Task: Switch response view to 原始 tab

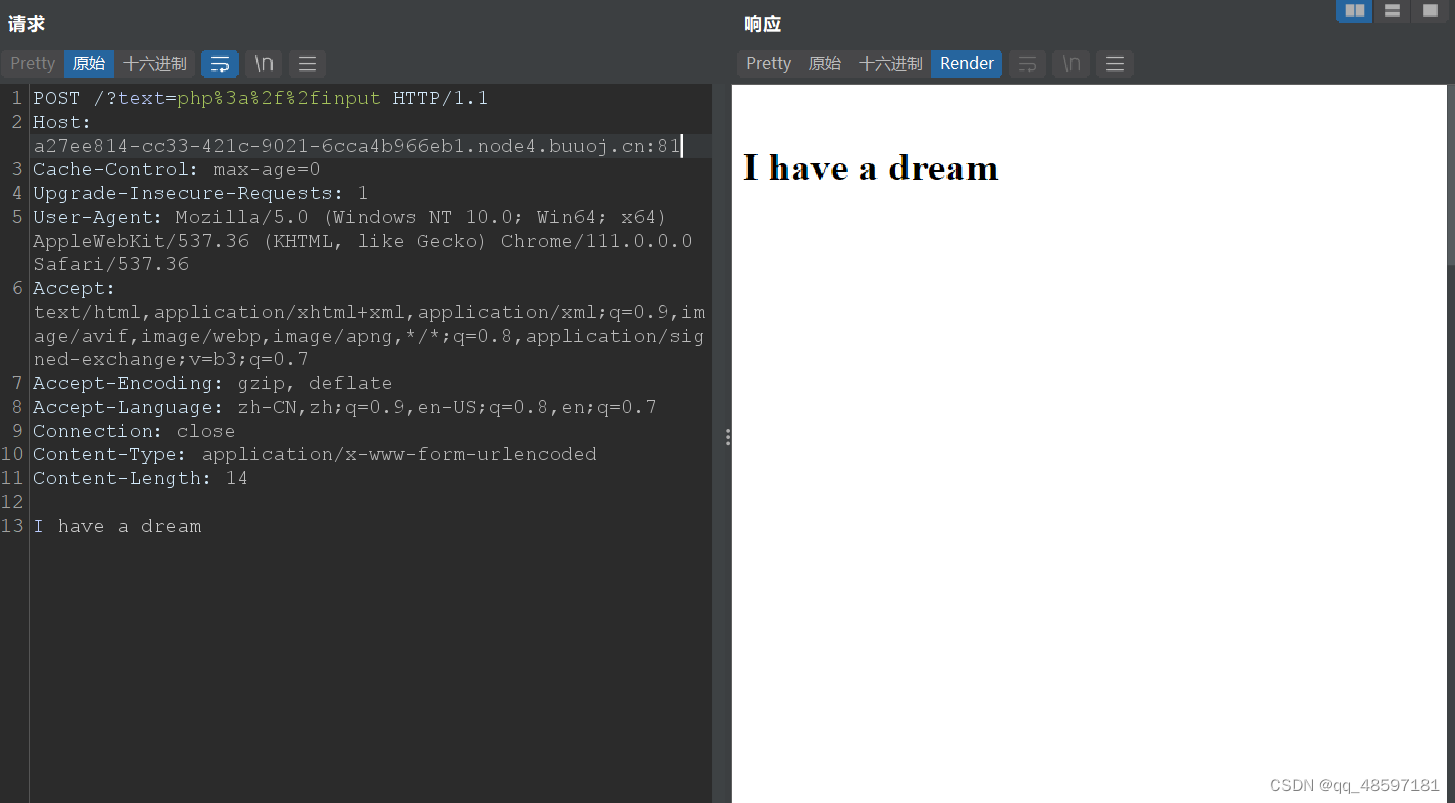Action: [x=825, y=63]
